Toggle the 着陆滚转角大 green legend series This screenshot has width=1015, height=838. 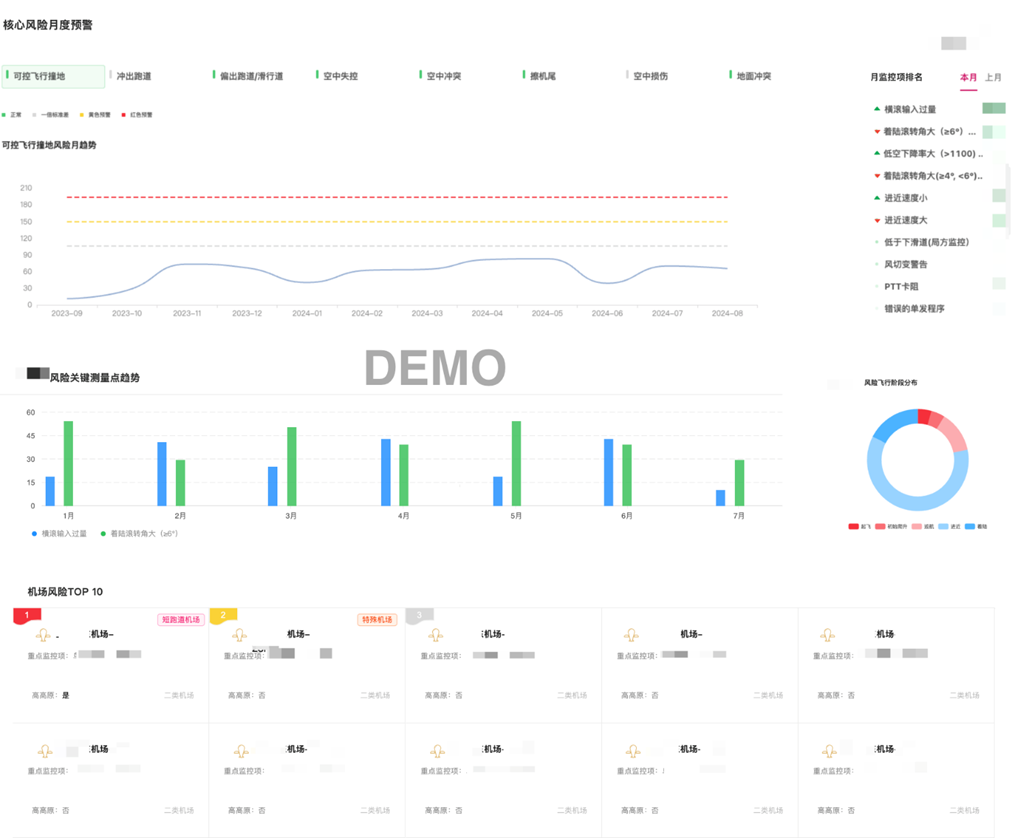138,534
